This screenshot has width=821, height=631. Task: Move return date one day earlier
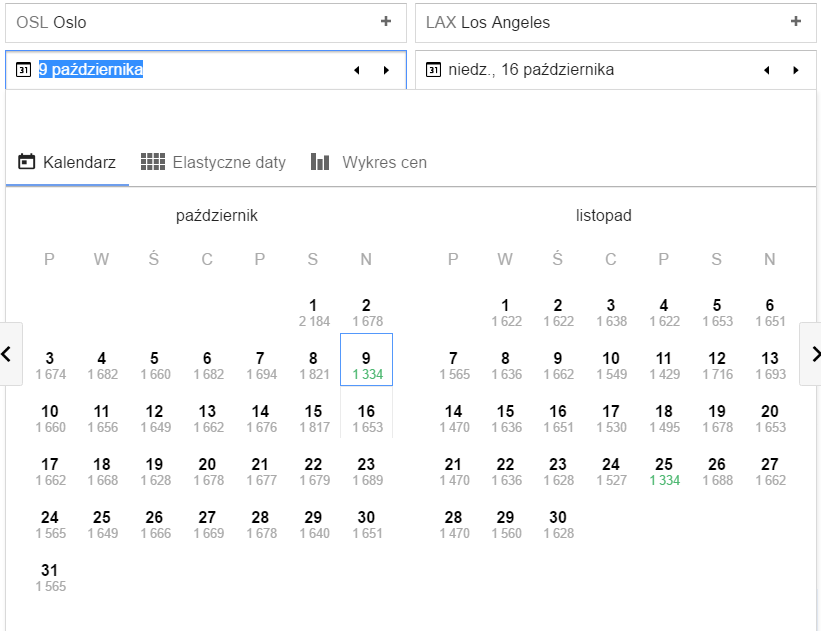pos(767,70)
